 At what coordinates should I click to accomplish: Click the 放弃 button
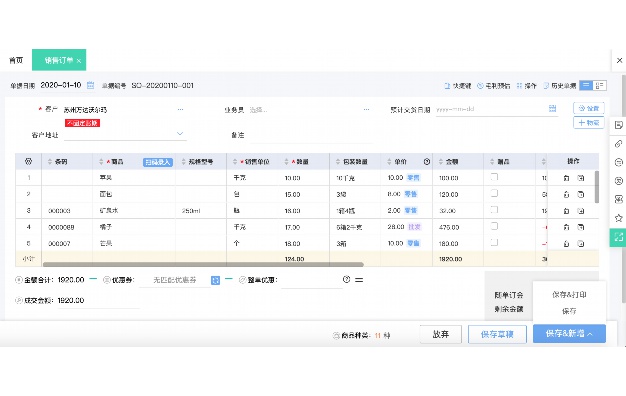tap(441, 334)
